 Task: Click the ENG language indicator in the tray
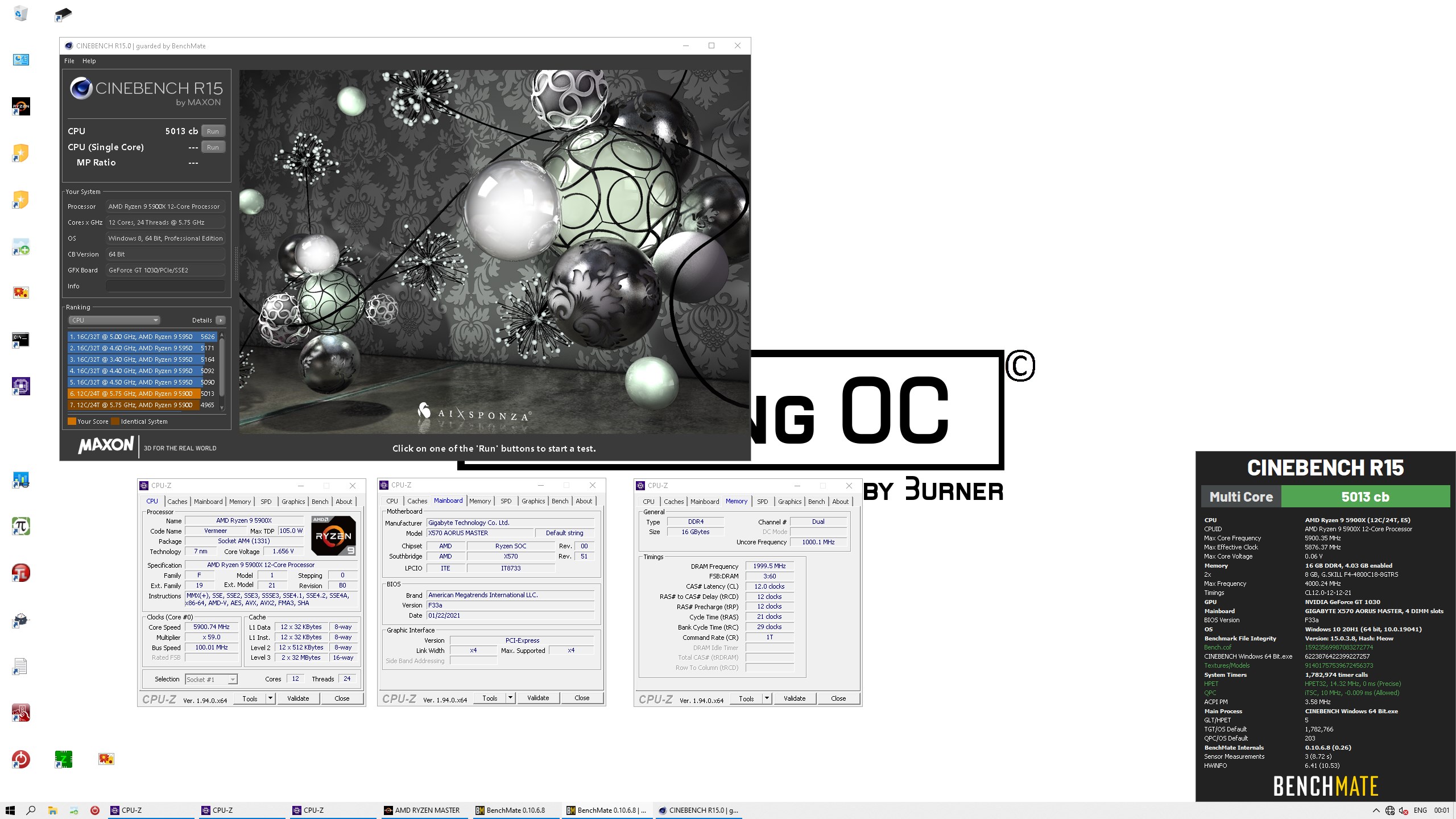[x=1420, y=810]
